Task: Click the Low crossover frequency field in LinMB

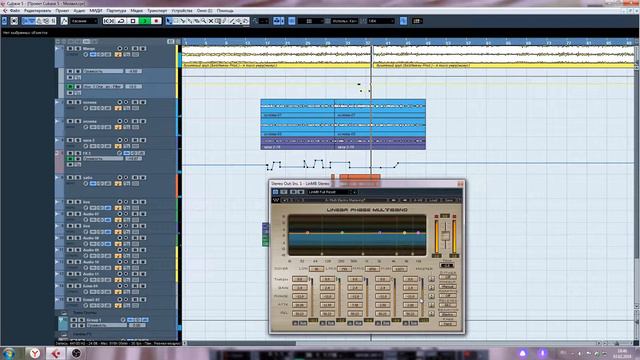Action: click(316, 269)
